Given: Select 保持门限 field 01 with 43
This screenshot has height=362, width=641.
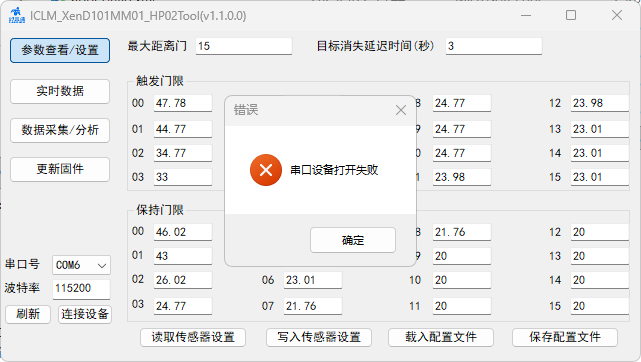Looking at the screenshot, I should point(183,256).
